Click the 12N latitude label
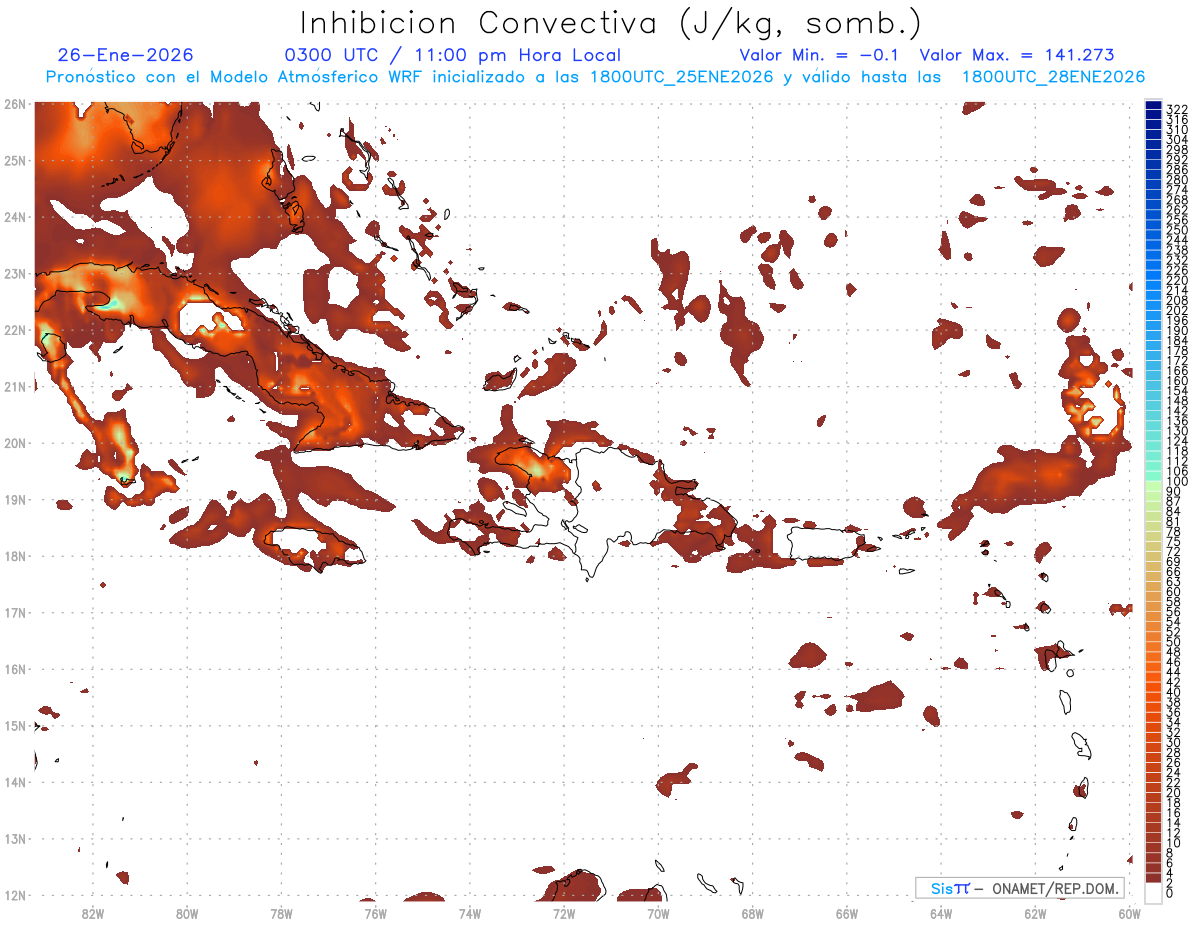Viewport: 1200px width, 927px height. [x=14, y=895]
